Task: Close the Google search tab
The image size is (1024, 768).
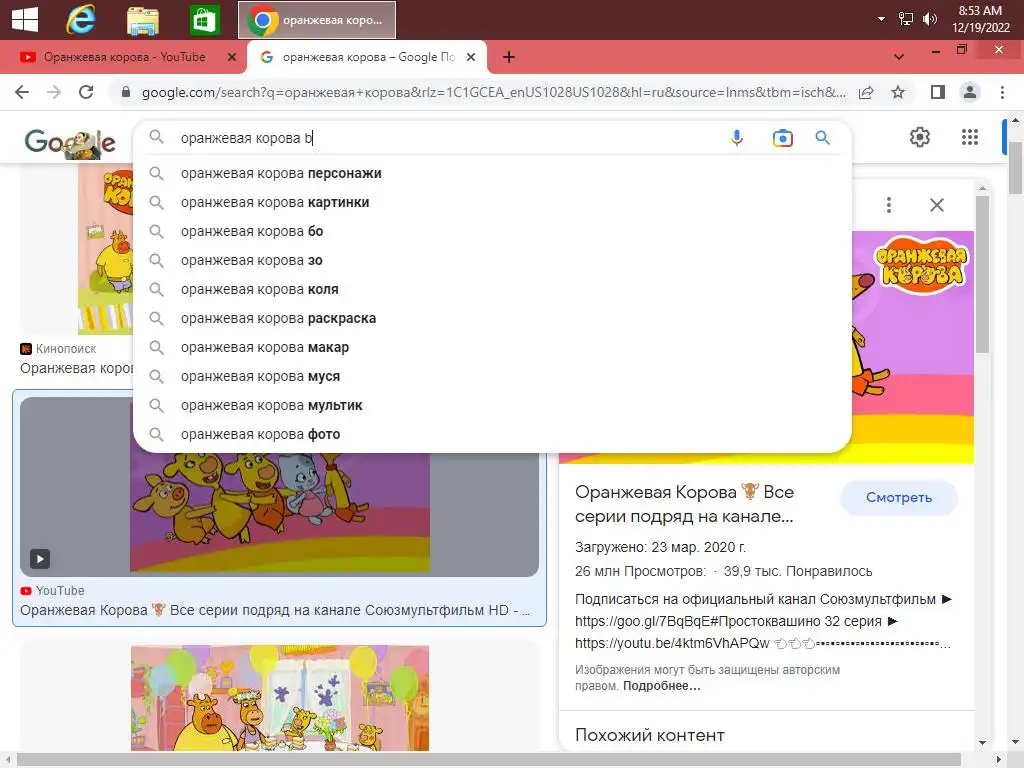Action: (x=470, y=57)
